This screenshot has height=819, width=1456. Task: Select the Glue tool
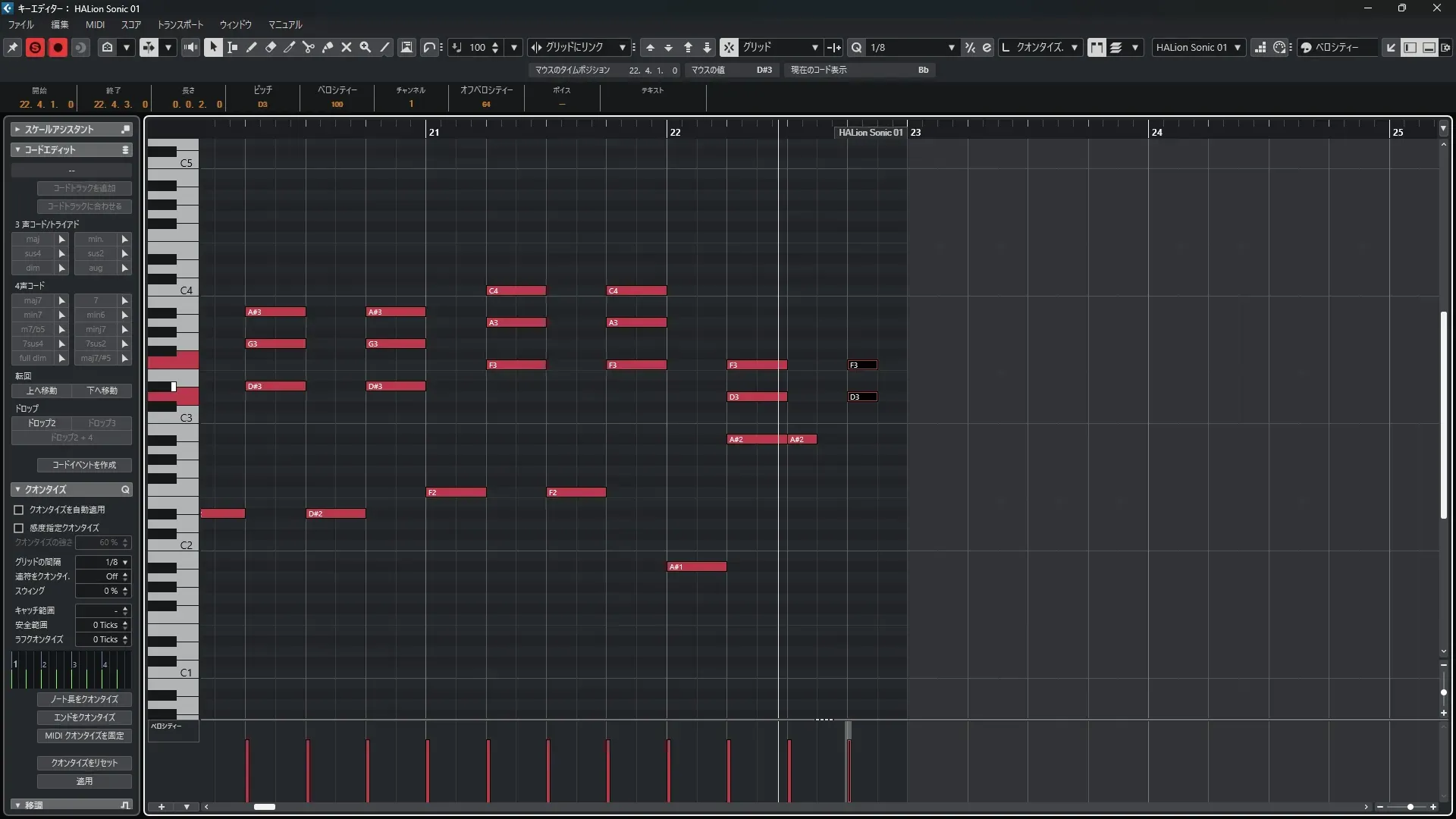(328, 47)
